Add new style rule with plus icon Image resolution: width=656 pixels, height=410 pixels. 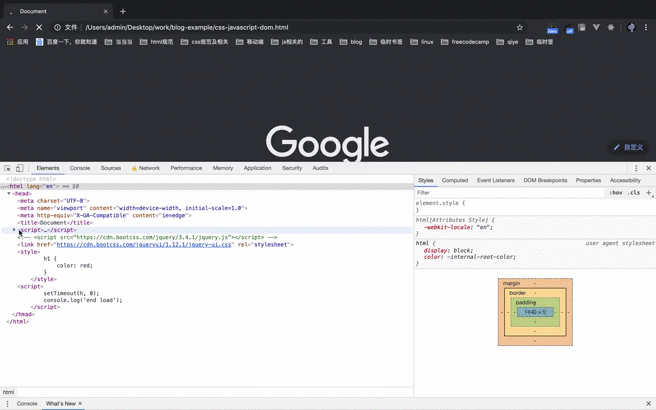point(649,192)
